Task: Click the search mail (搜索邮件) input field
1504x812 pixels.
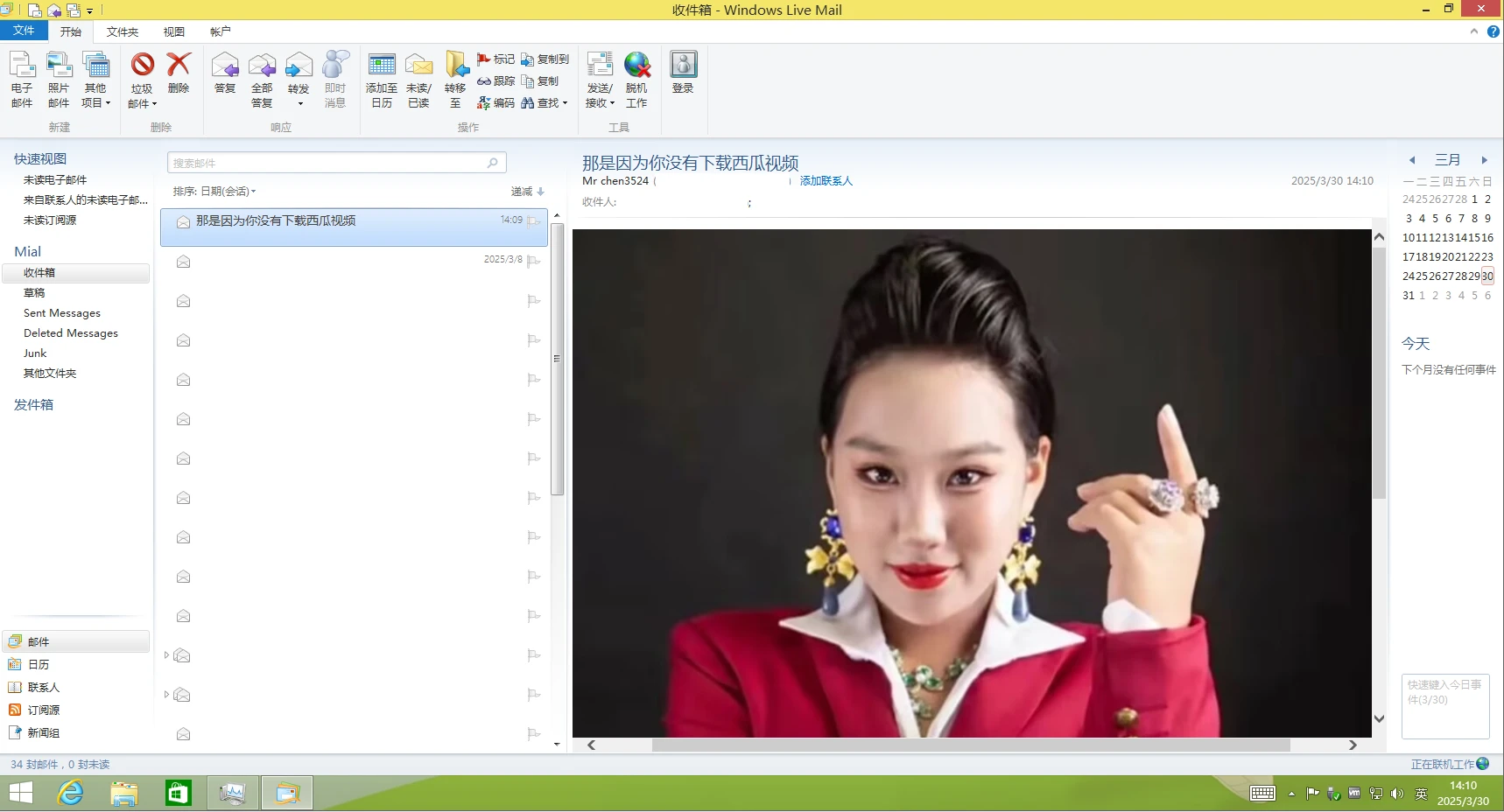Action: point(328,163)
